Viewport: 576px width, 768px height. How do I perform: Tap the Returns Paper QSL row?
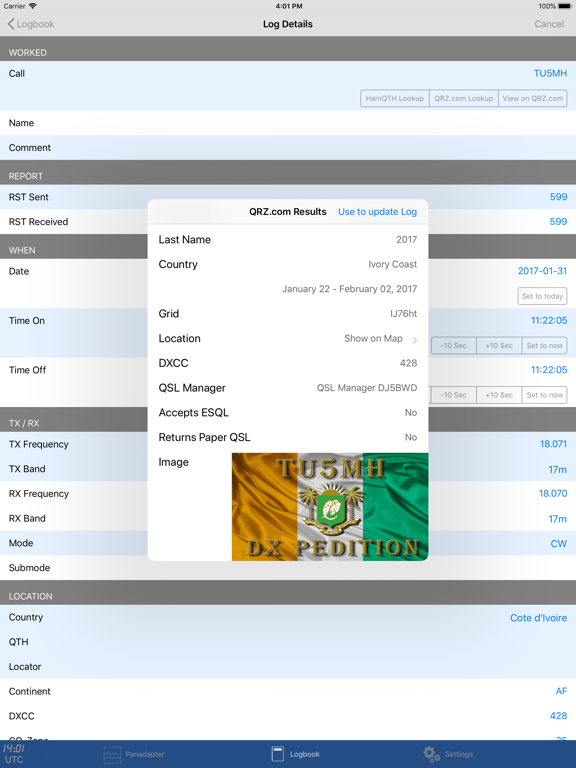288,437
